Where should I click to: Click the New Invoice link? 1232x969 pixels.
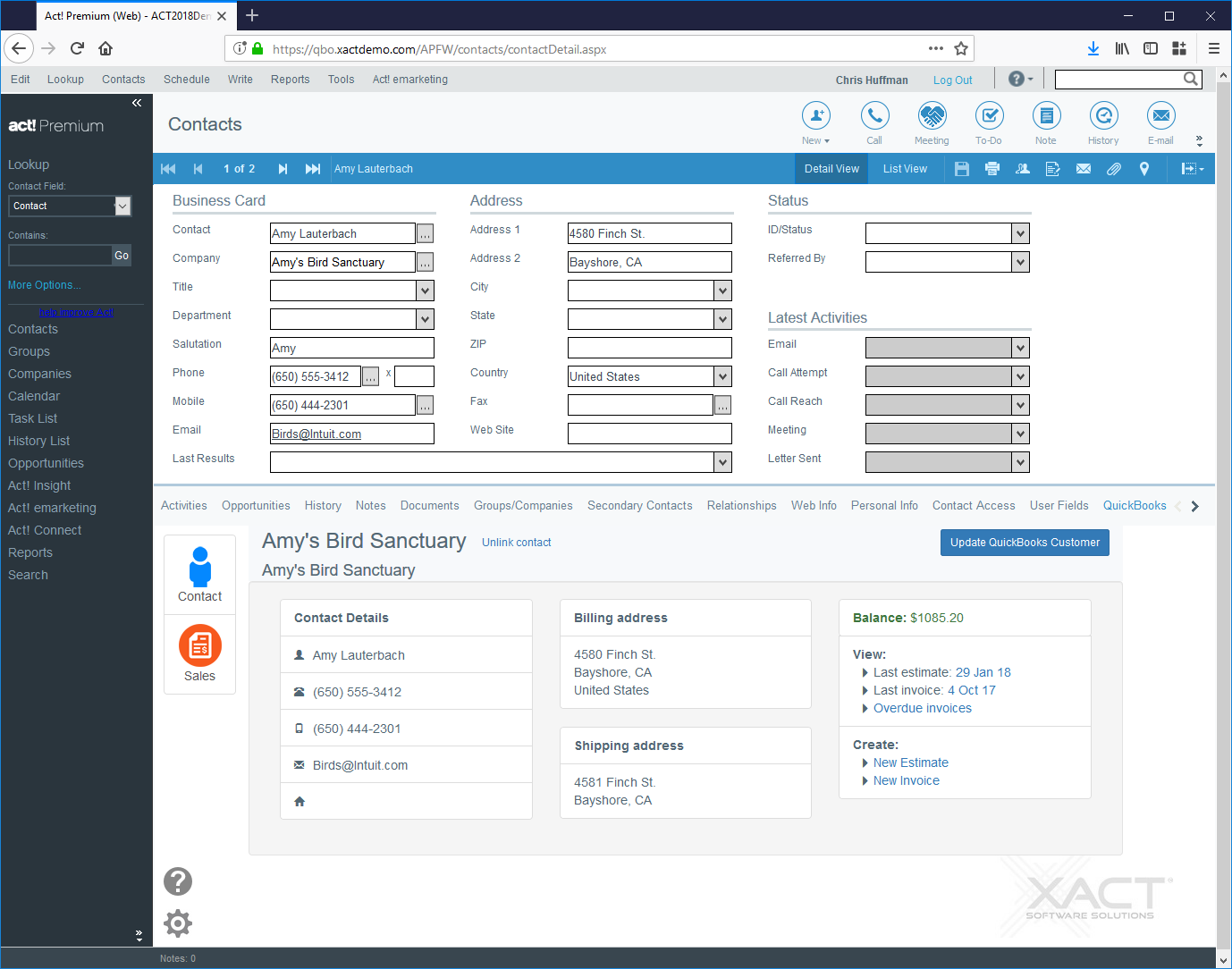(907, 780)
